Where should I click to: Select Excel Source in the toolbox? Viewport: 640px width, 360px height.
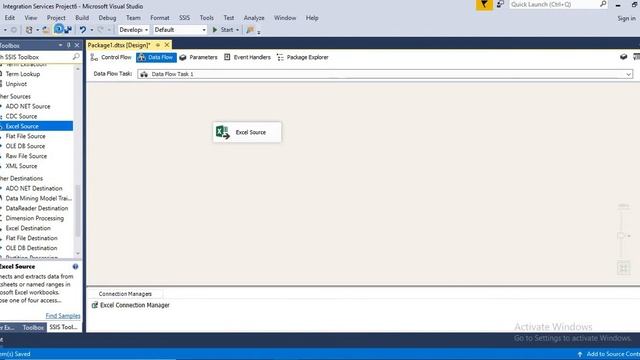[x=36, y=126]
